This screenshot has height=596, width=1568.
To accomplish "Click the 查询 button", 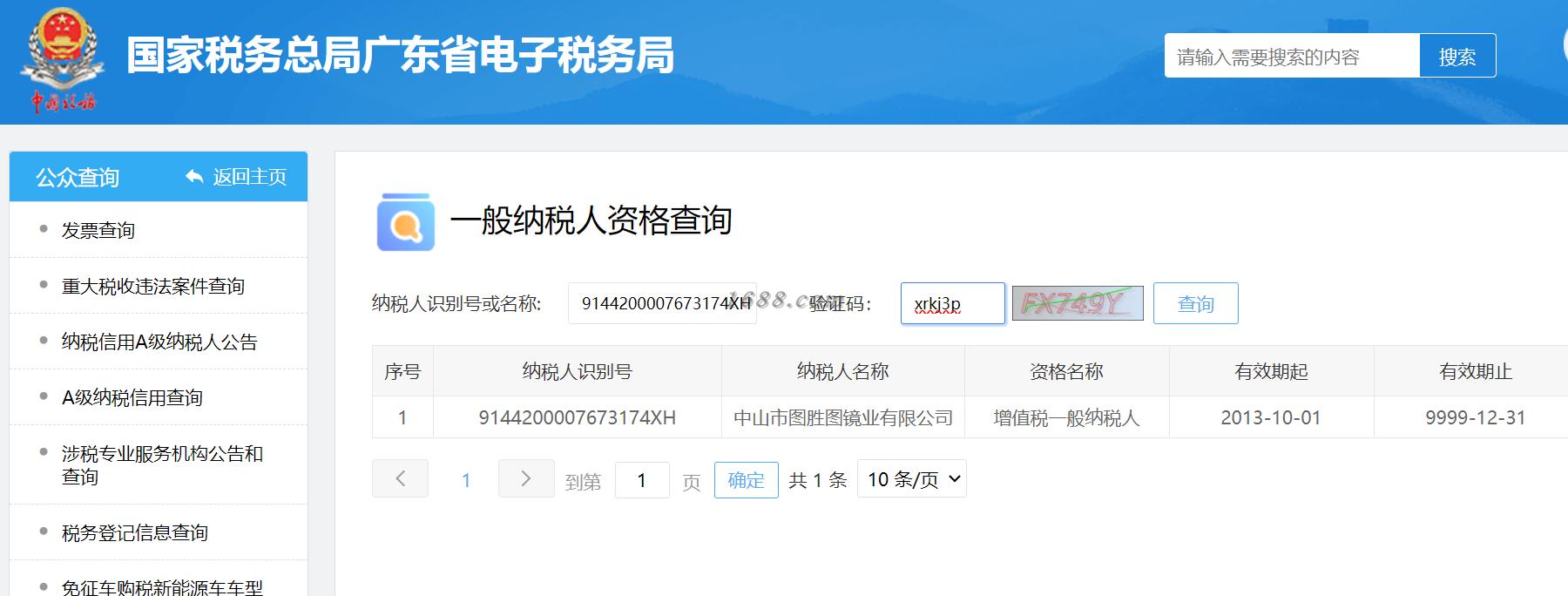I will [x=1195, y=303].
